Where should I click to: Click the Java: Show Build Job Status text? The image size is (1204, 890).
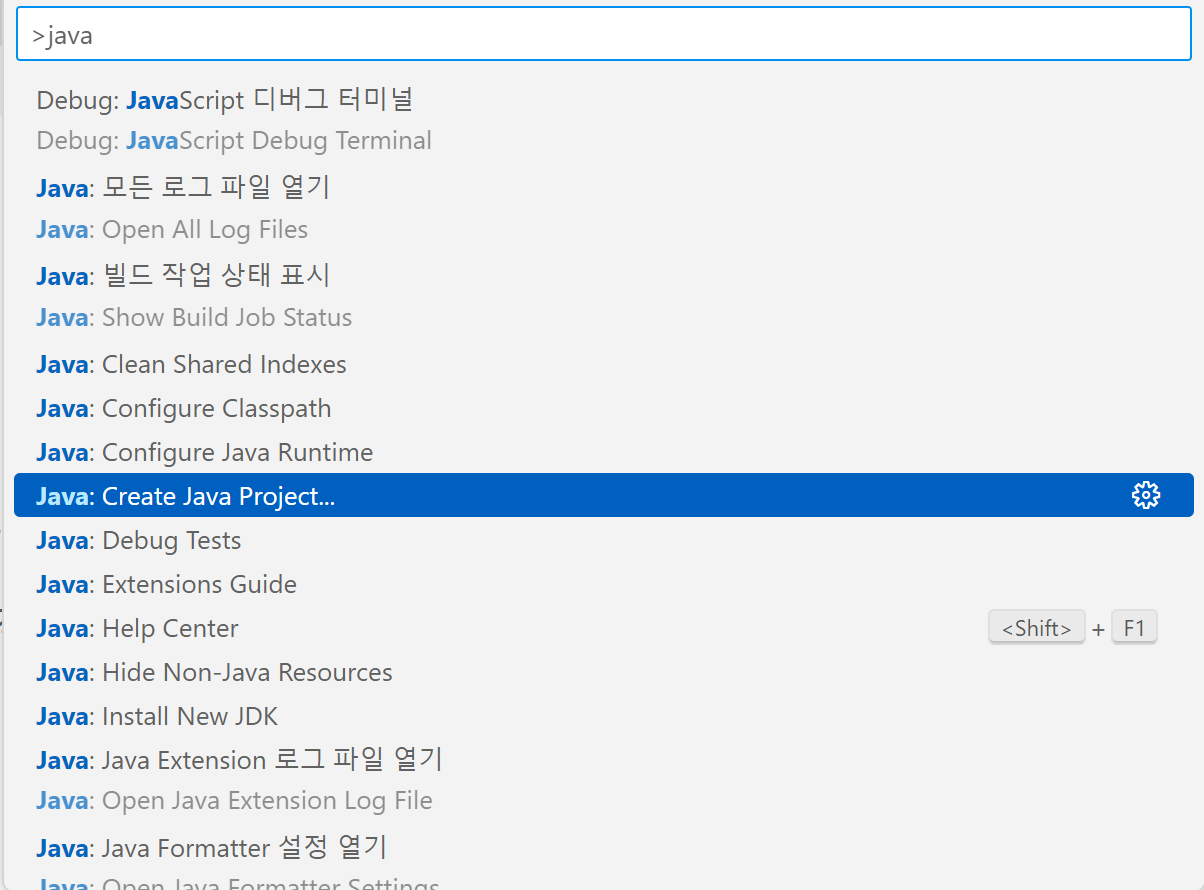[x=194, y=317]
